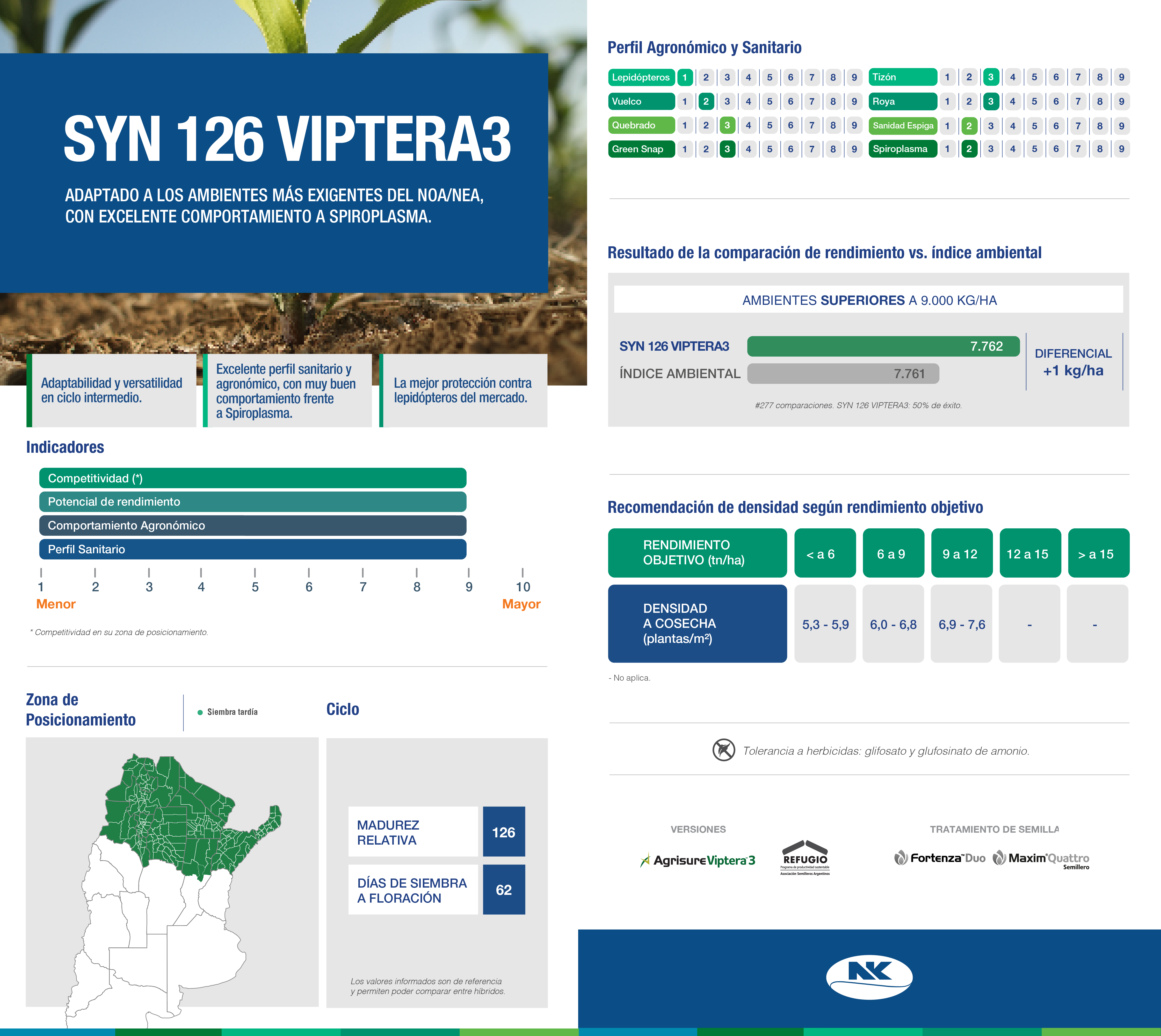Screen dimensions: 1161x1036
Task: Click the '6,0 - 6,8' density cell
Action: click(x=893, y=624)
